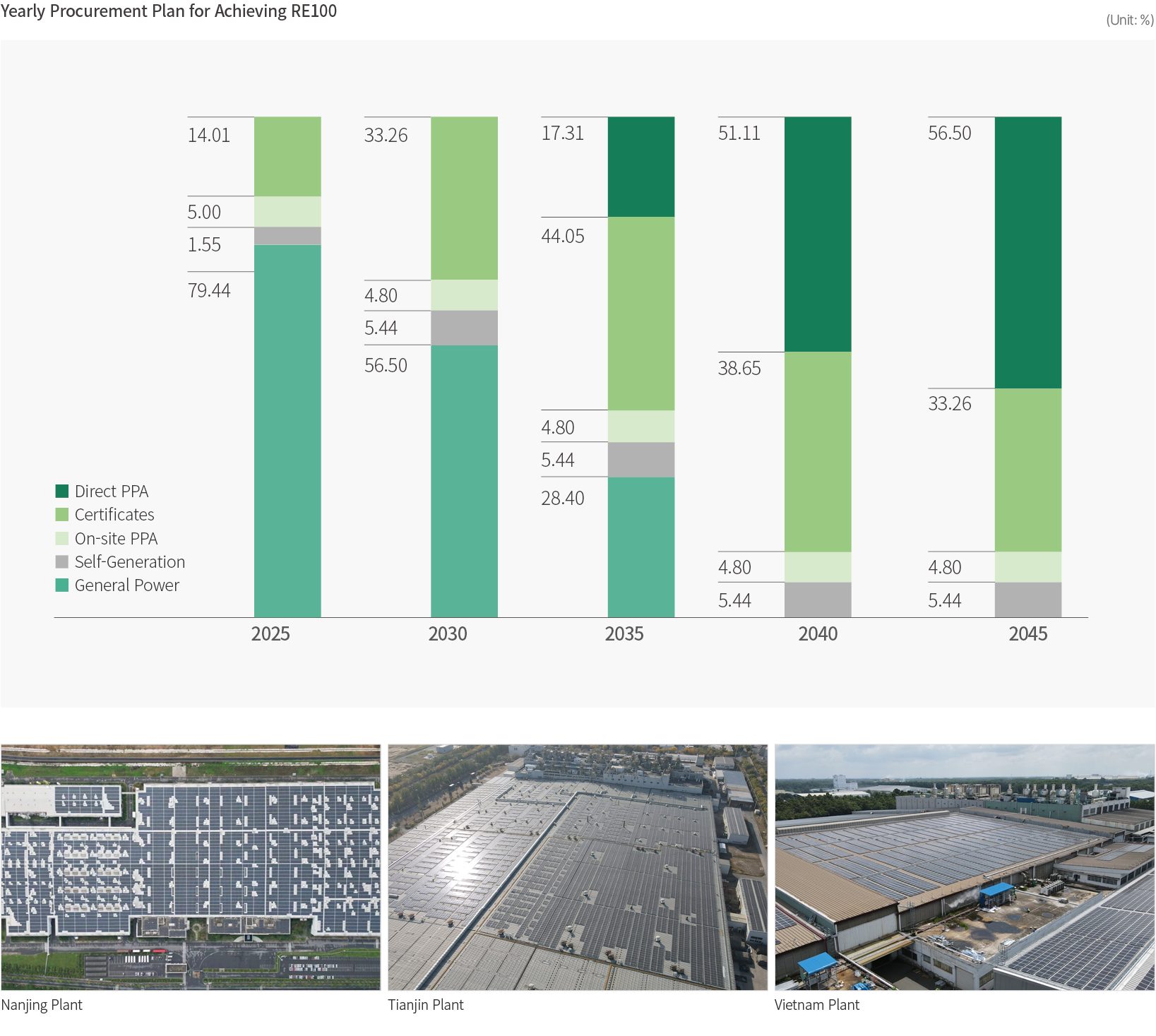Click the 1.55 value for 2025

click(204, 244)
